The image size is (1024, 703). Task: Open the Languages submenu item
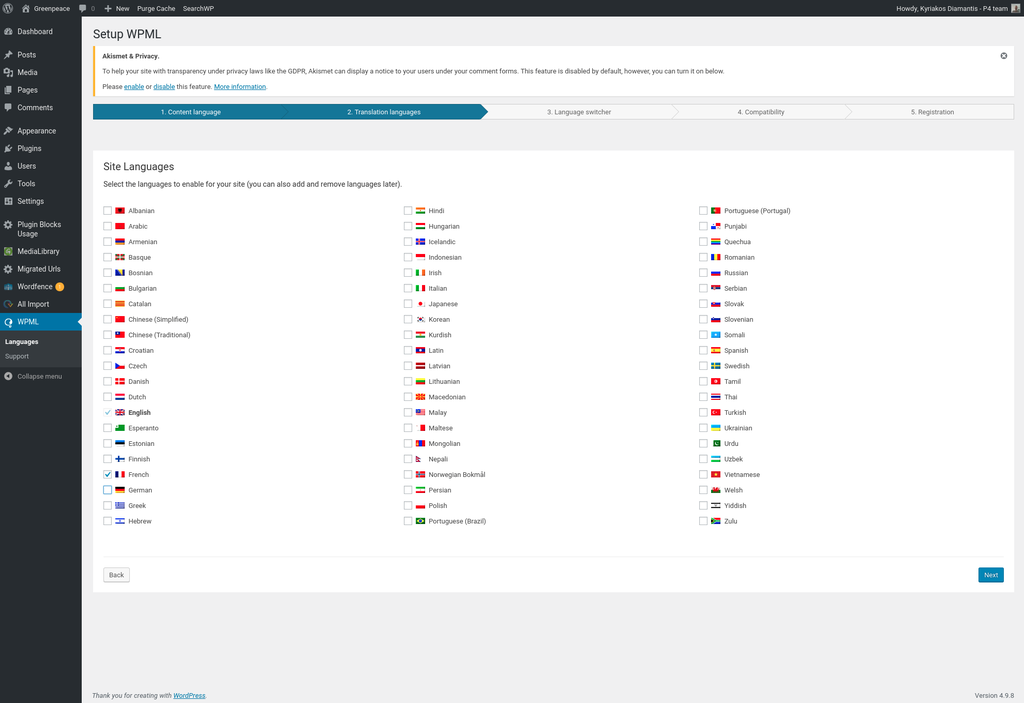tap(22, 342)
